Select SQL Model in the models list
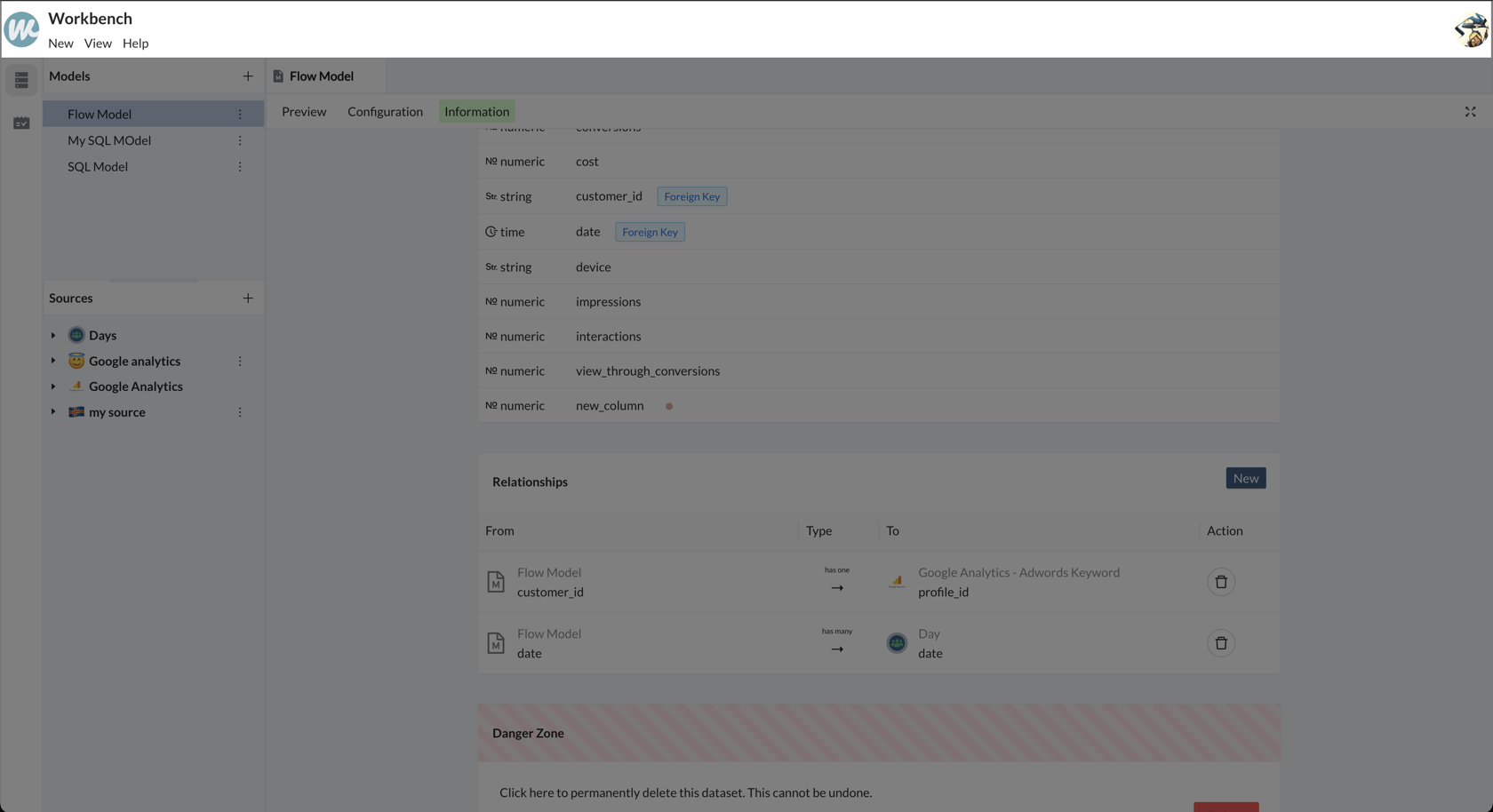 tap(98, 167)
